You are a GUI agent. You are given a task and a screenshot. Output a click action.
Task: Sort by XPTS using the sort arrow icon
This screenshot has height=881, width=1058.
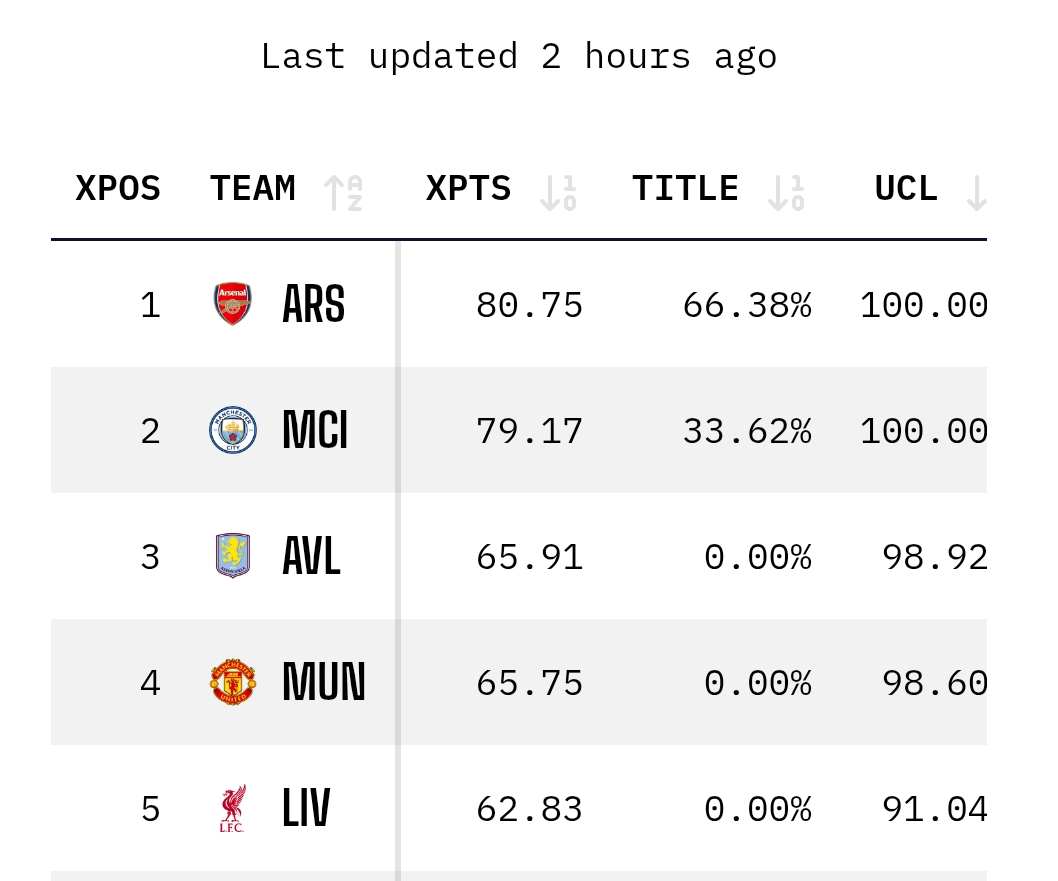[559, 193]
